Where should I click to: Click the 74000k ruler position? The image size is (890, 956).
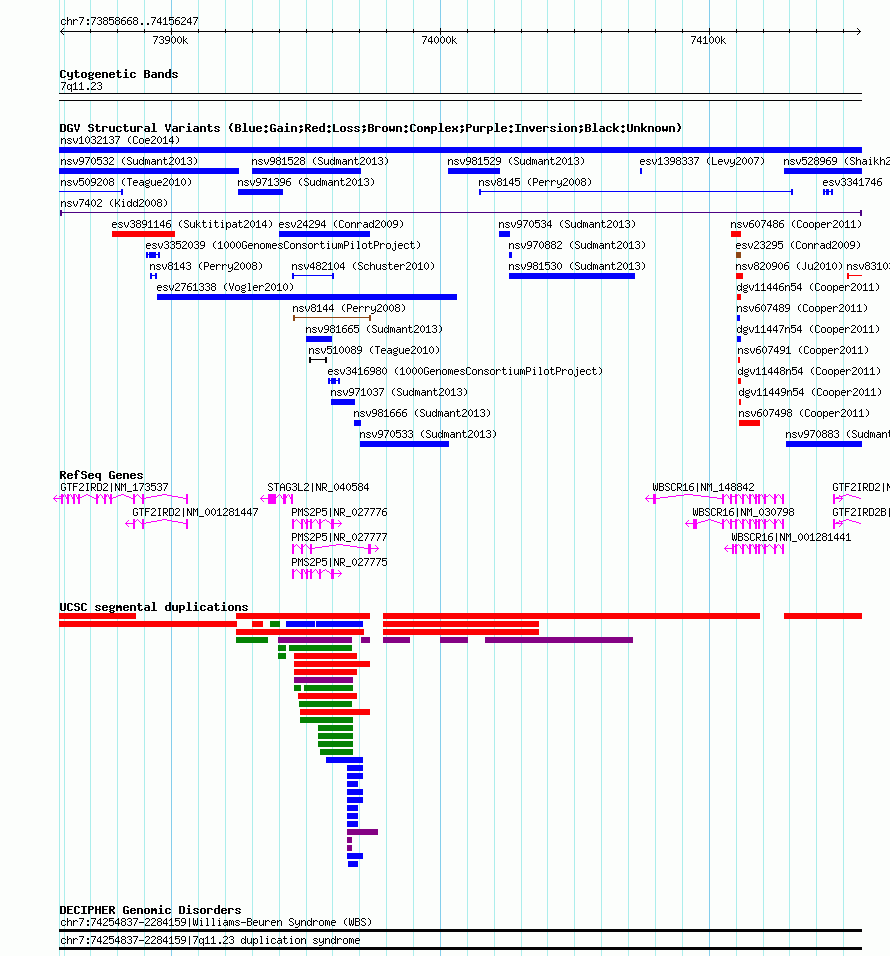click(439, 41)
